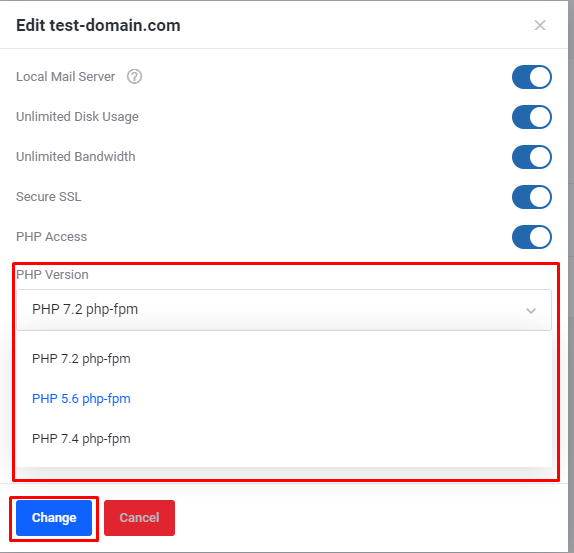Disable the Unlimited Disk Usage switch
Viewport: 574px width, 553px height.
pyautogui.click(x=532, y=117)
